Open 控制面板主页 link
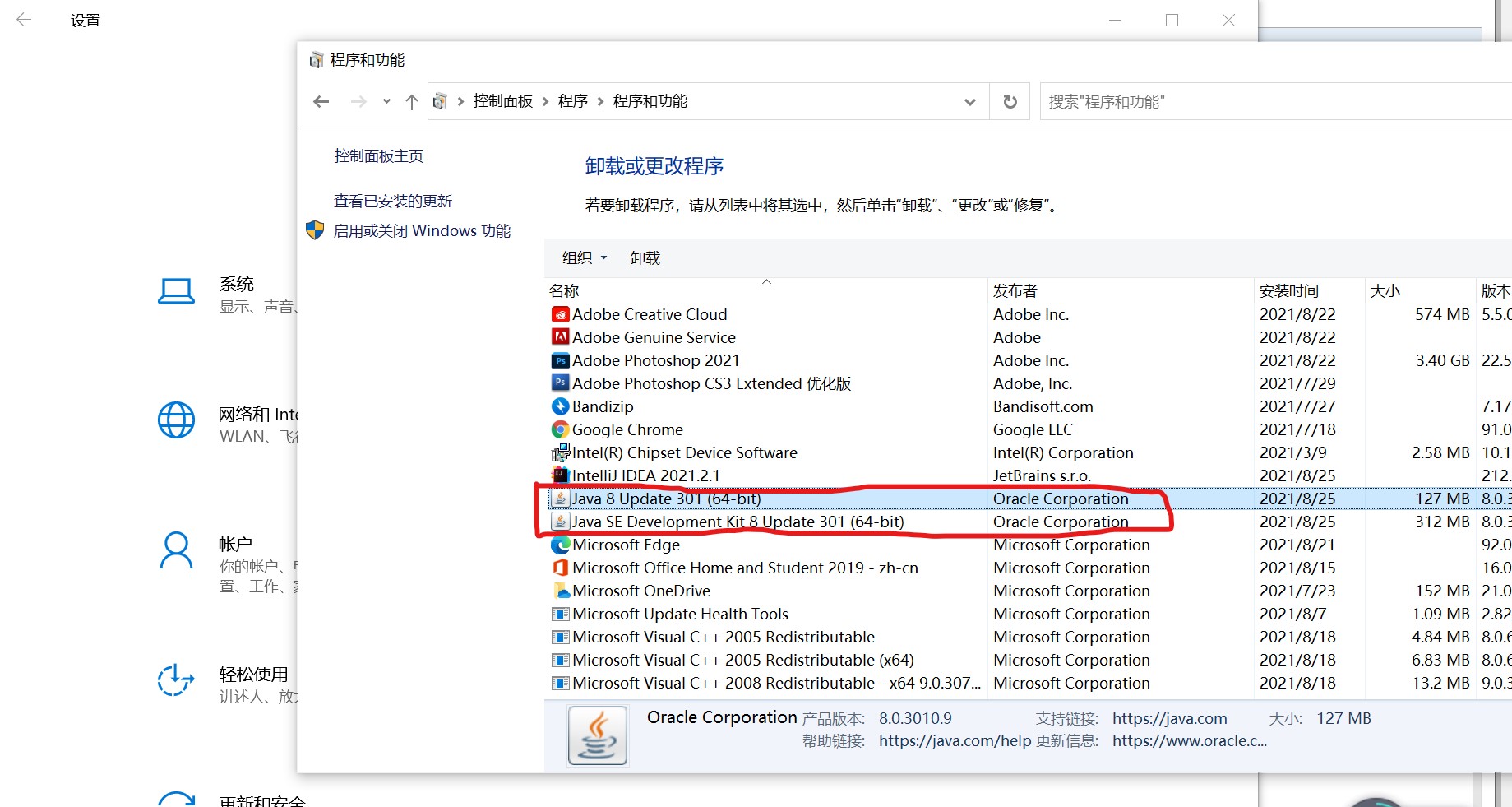 (x=379, y=156)
